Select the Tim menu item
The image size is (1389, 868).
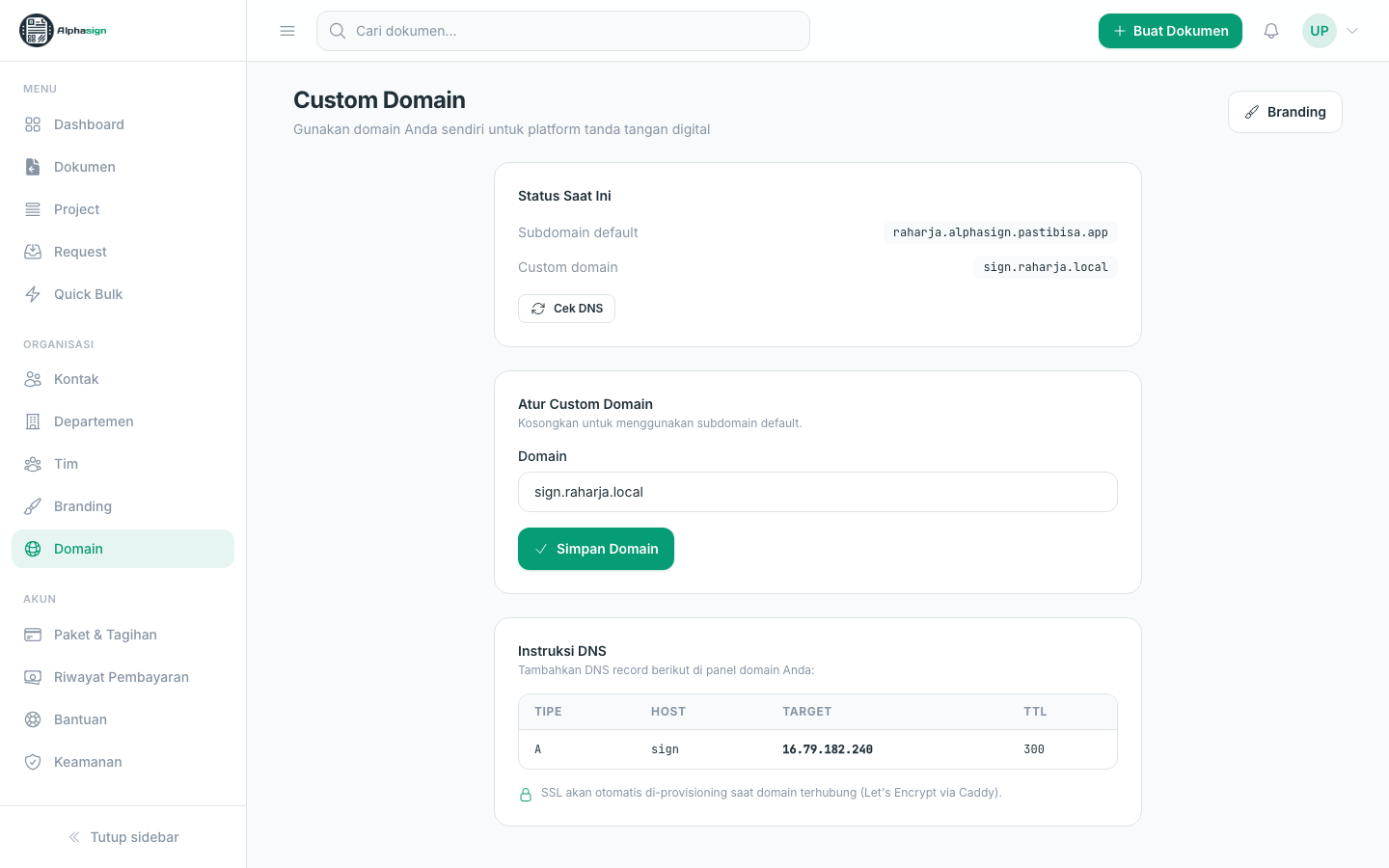(123, 464)
